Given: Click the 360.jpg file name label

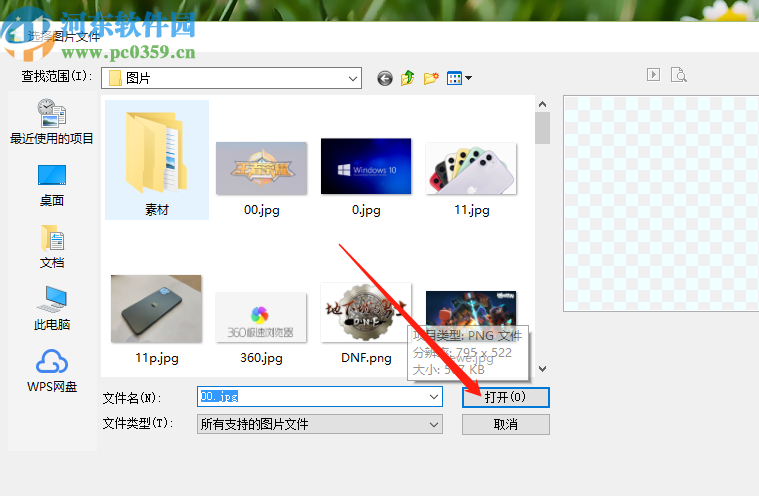Looking at the screenshot, I should coord(261,358).
